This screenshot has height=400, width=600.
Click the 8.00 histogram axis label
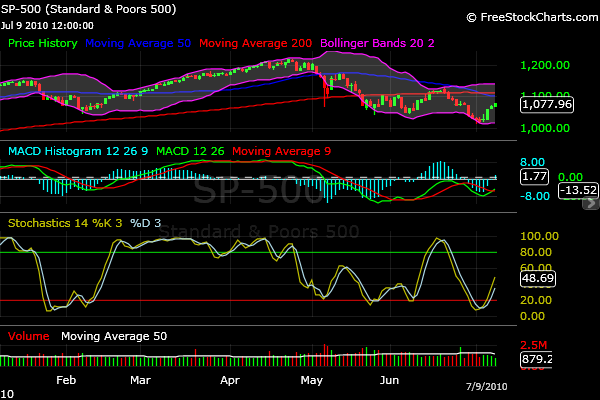click(532, 162)
